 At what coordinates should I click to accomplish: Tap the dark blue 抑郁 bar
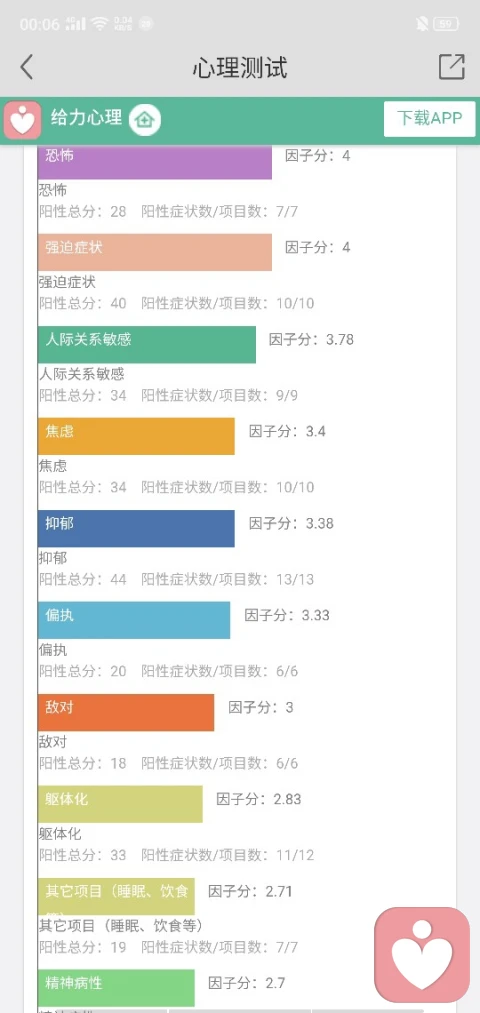click(136, 528)
